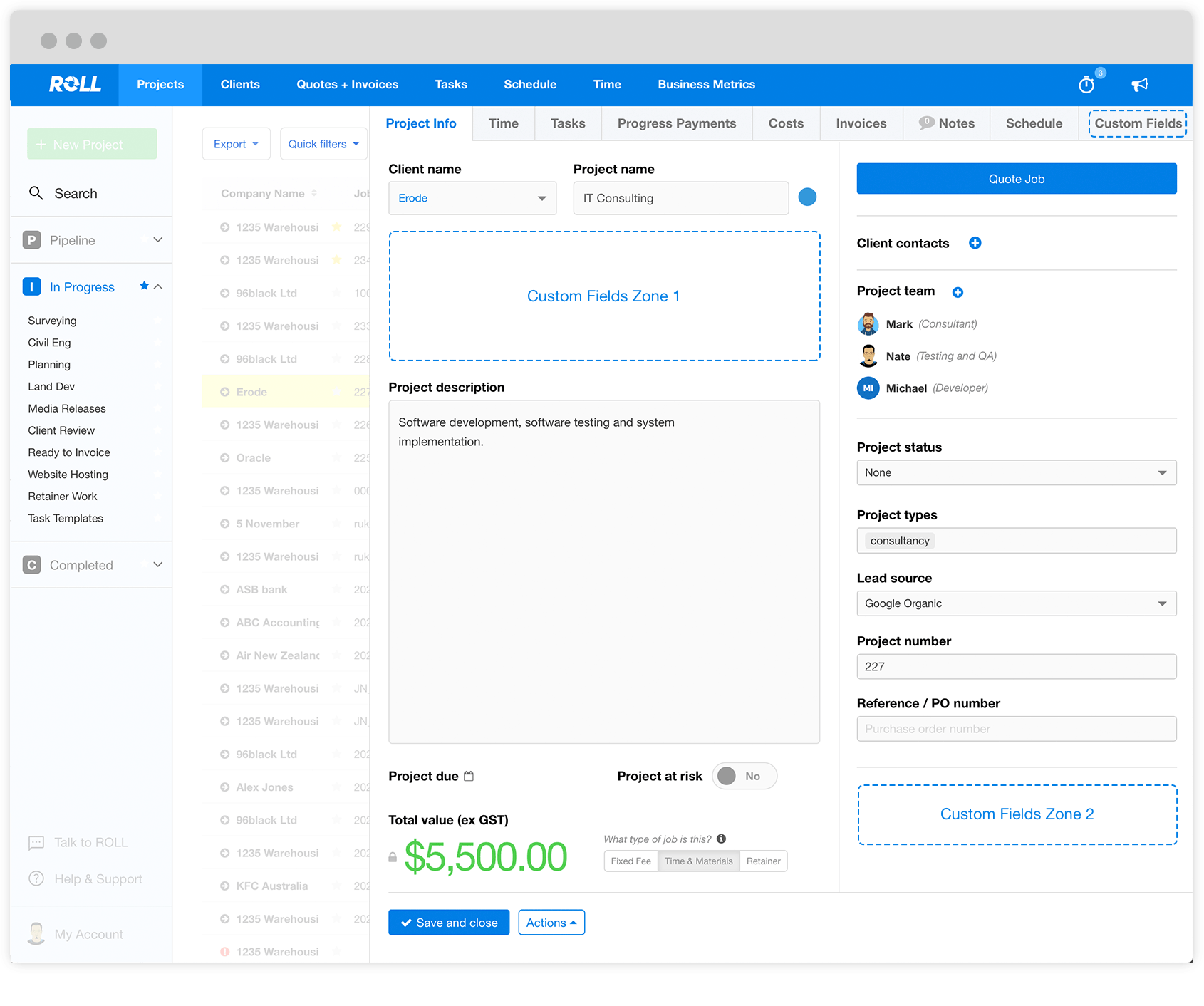Click the ROLL logo
Screen dimensions: 1204x1006
pyautogui.click(x=75, y=84)
